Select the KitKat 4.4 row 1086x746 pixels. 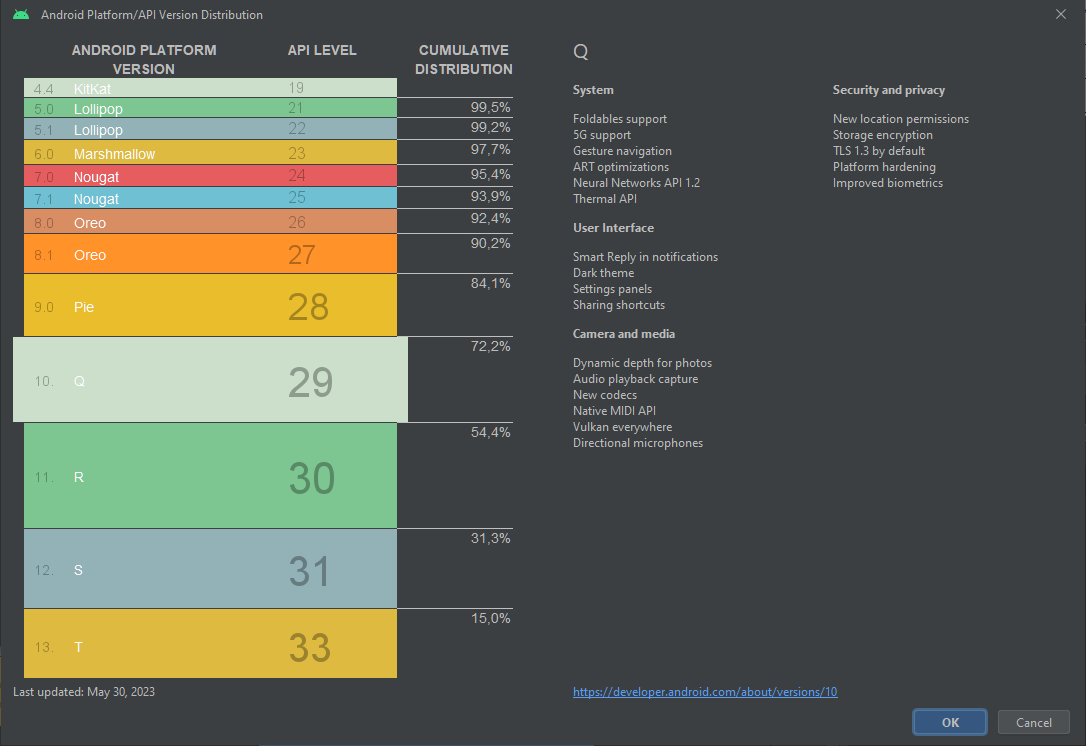[210, 88]
